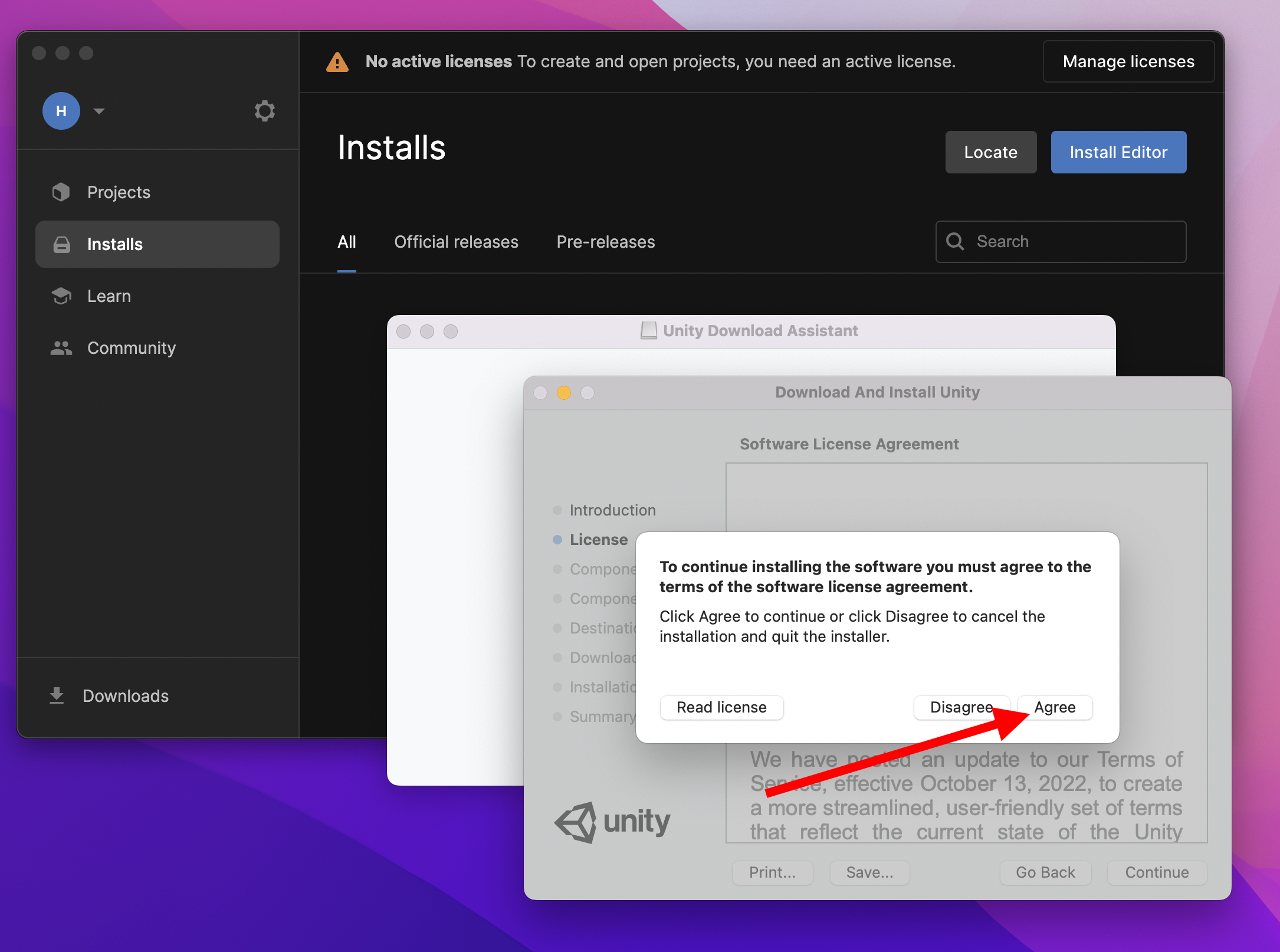The width and height of the screenshot is (1280, 952).
Task: Click the Install Editor button
Action: click(1118, 152)
